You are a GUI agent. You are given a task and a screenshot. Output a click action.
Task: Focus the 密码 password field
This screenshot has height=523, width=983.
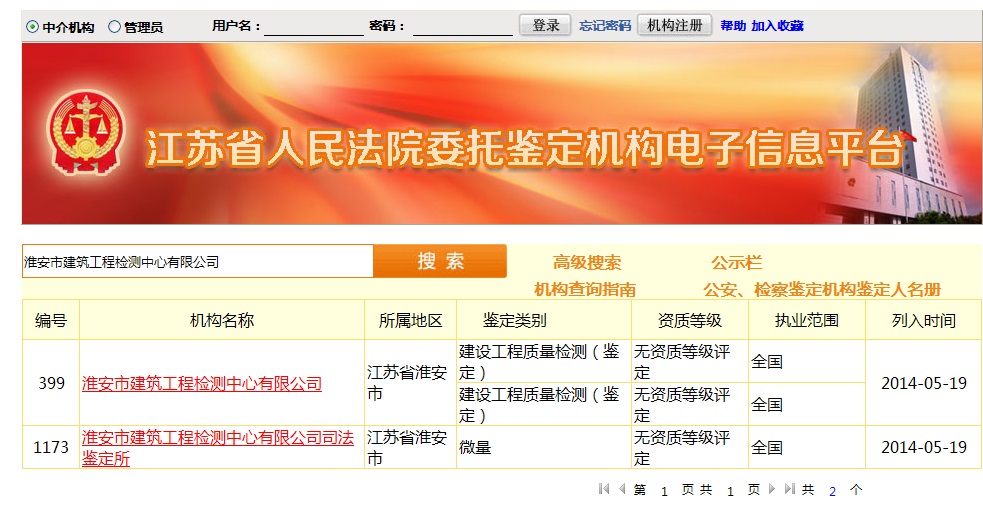[462, 27]
